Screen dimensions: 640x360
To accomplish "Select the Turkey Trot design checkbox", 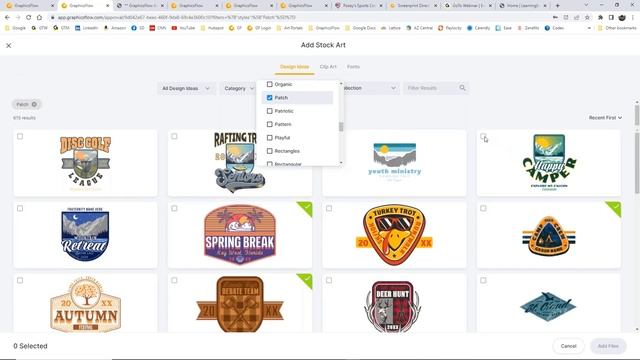I will tap(329, 209).
